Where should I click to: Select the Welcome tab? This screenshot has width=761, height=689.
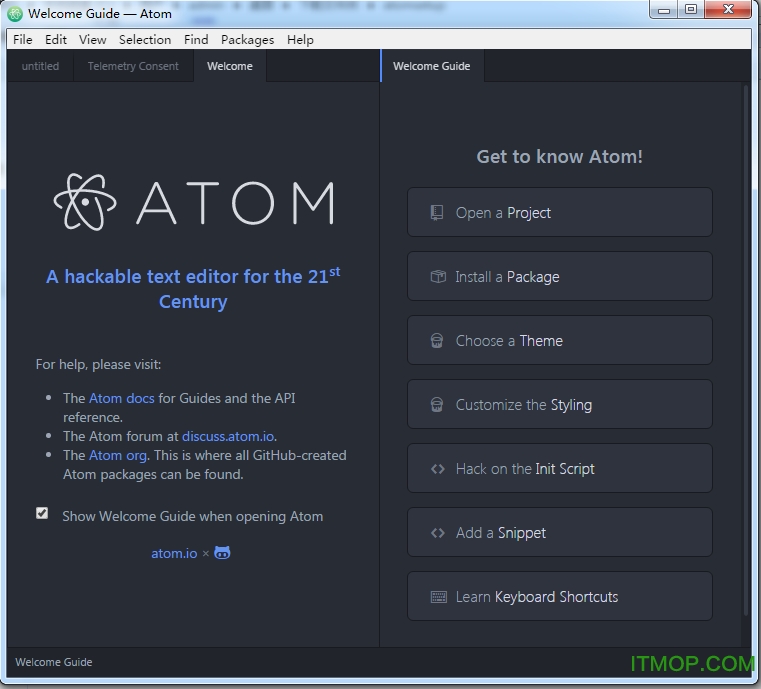230,66
